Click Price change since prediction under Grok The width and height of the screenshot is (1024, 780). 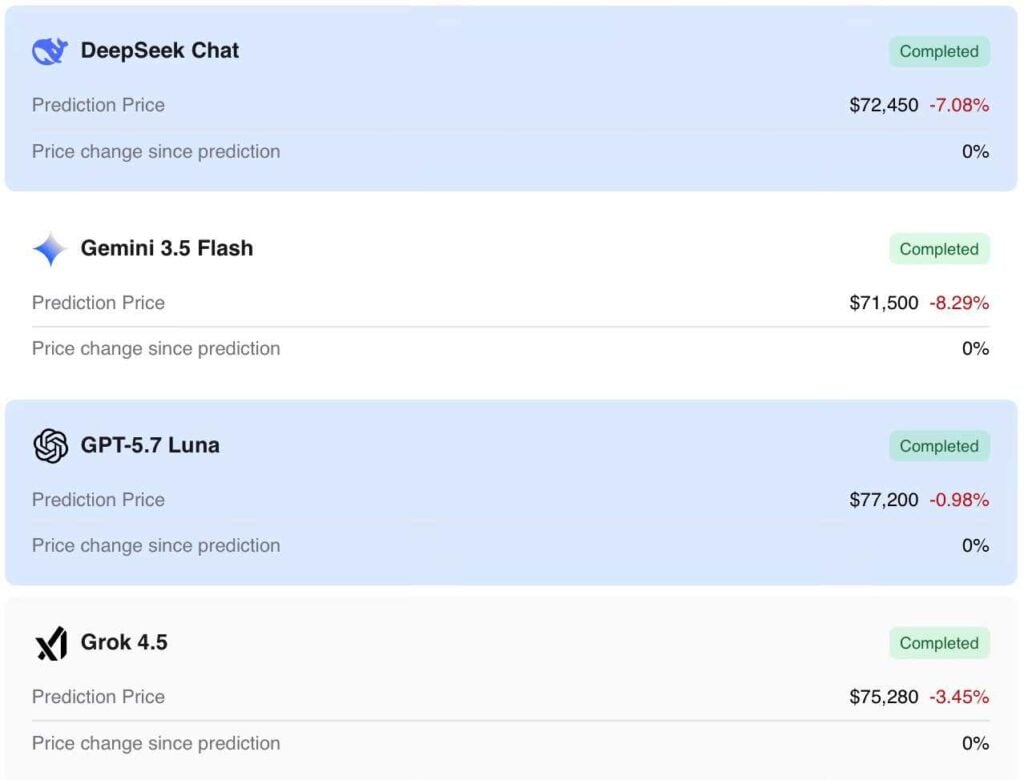pyautogui.click(x=156, y=743)
